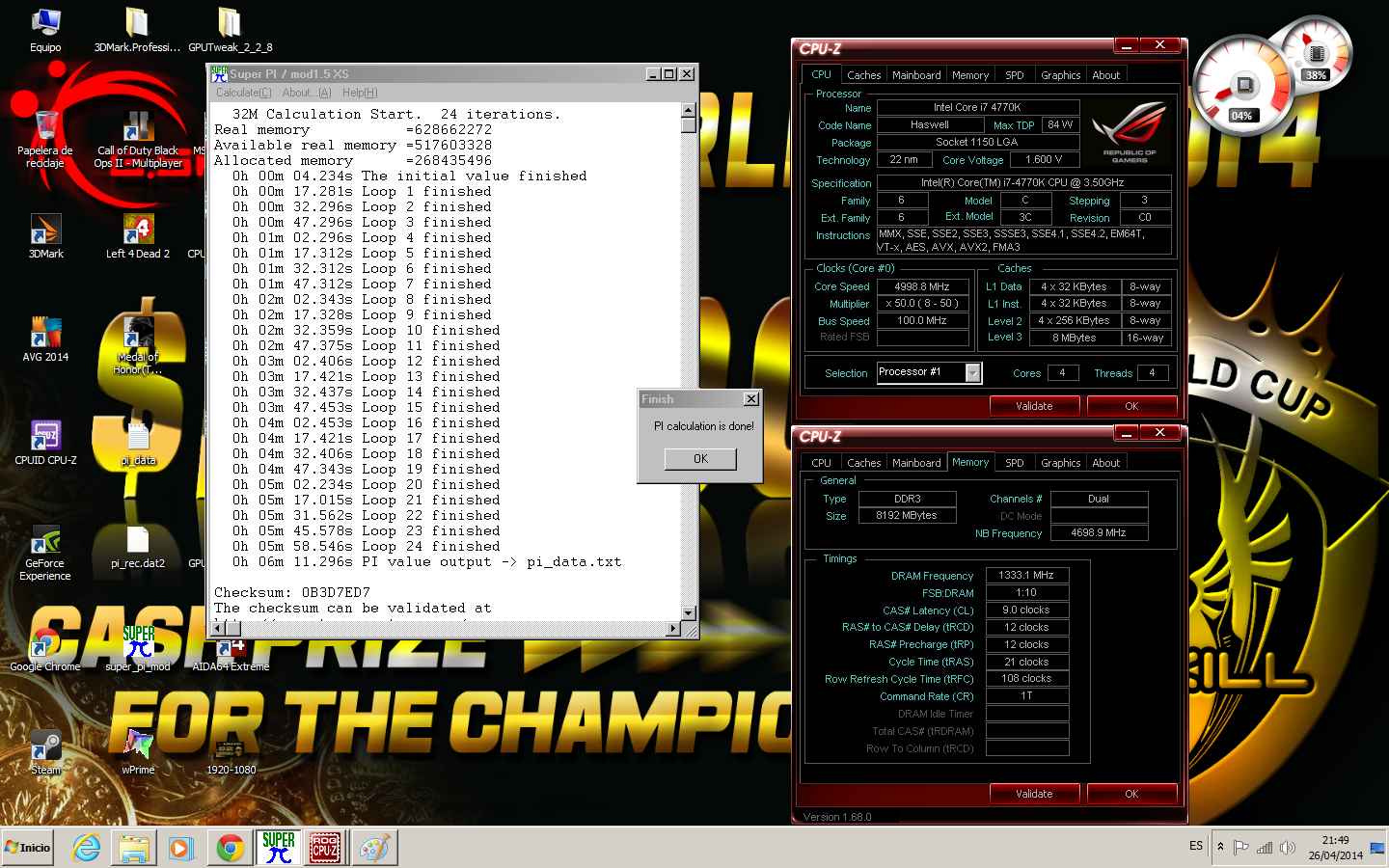
Task: Click OK in the bottom CPU-Z window
Action: click(1131, 794)
